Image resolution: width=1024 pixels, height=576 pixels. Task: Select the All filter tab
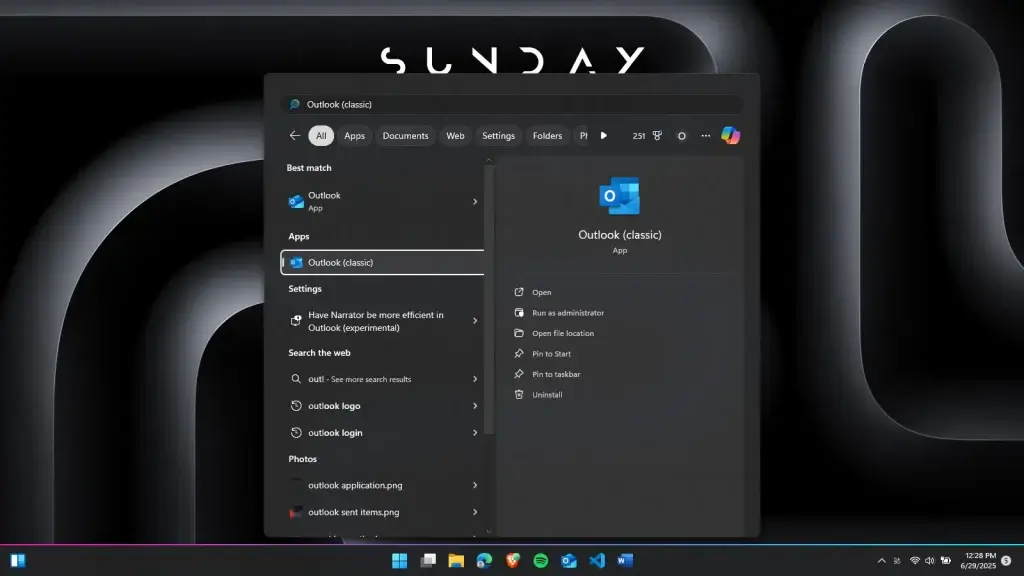coord(321,136)
